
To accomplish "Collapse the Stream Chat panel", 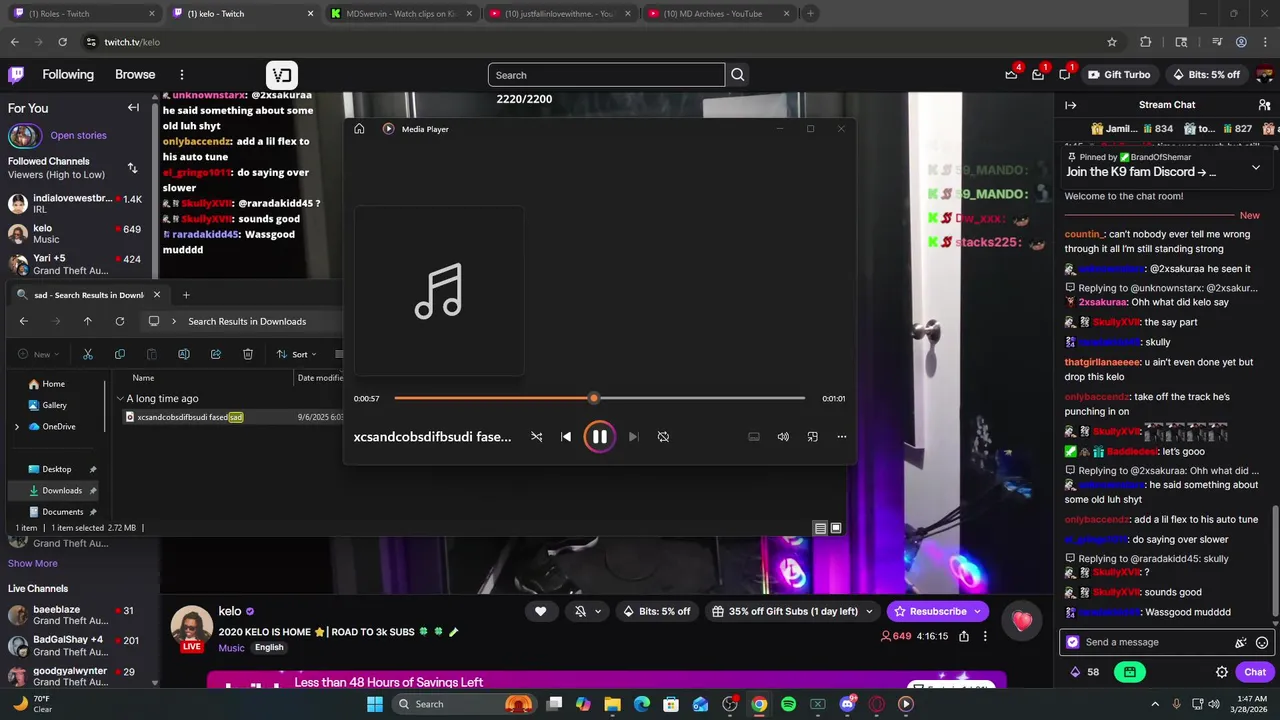I will pos(1070,105).
